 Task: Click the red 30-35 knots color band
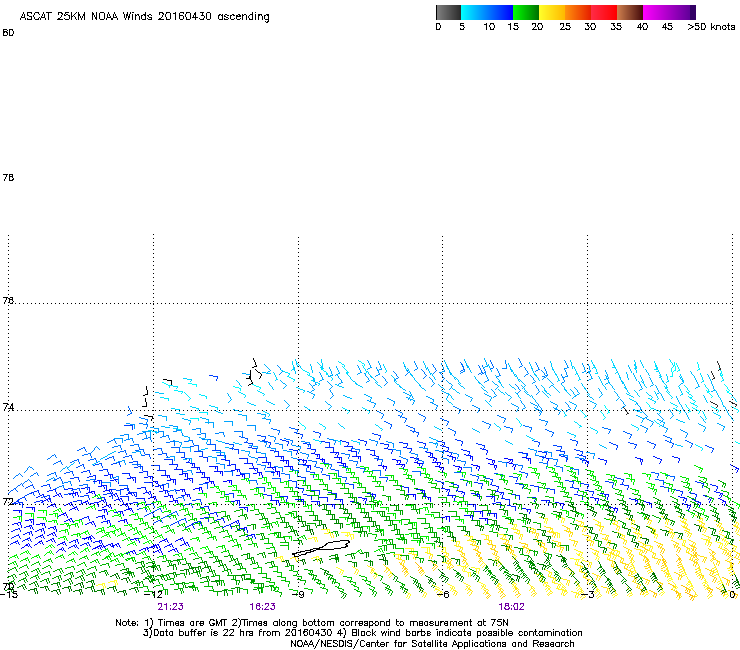coord(604,12)
